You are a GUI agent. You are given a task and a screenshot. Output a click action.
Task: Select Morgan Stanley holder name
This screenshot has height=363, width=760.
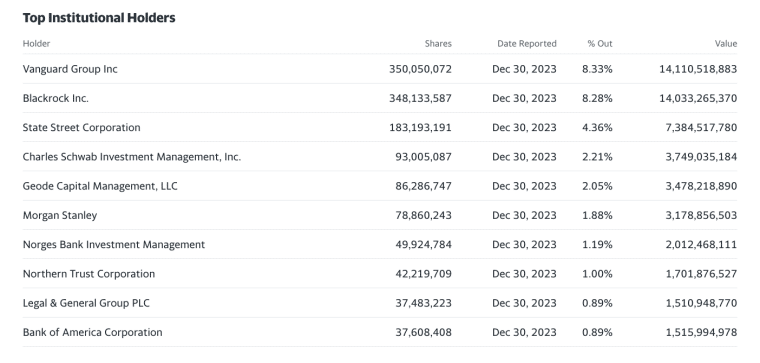[x=60, y=215]
